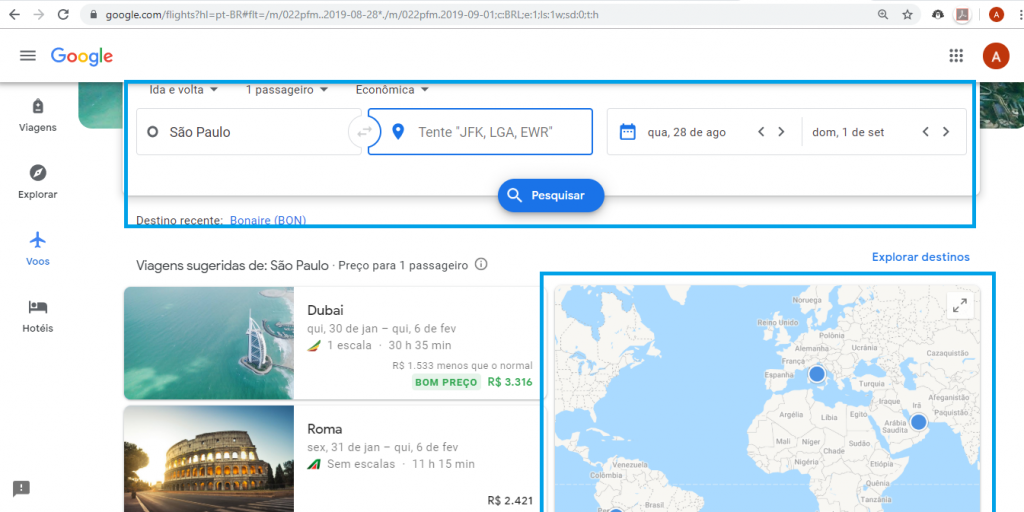Go back in the browser
Screen dimensions: 1024x512
tap(14, 14)
